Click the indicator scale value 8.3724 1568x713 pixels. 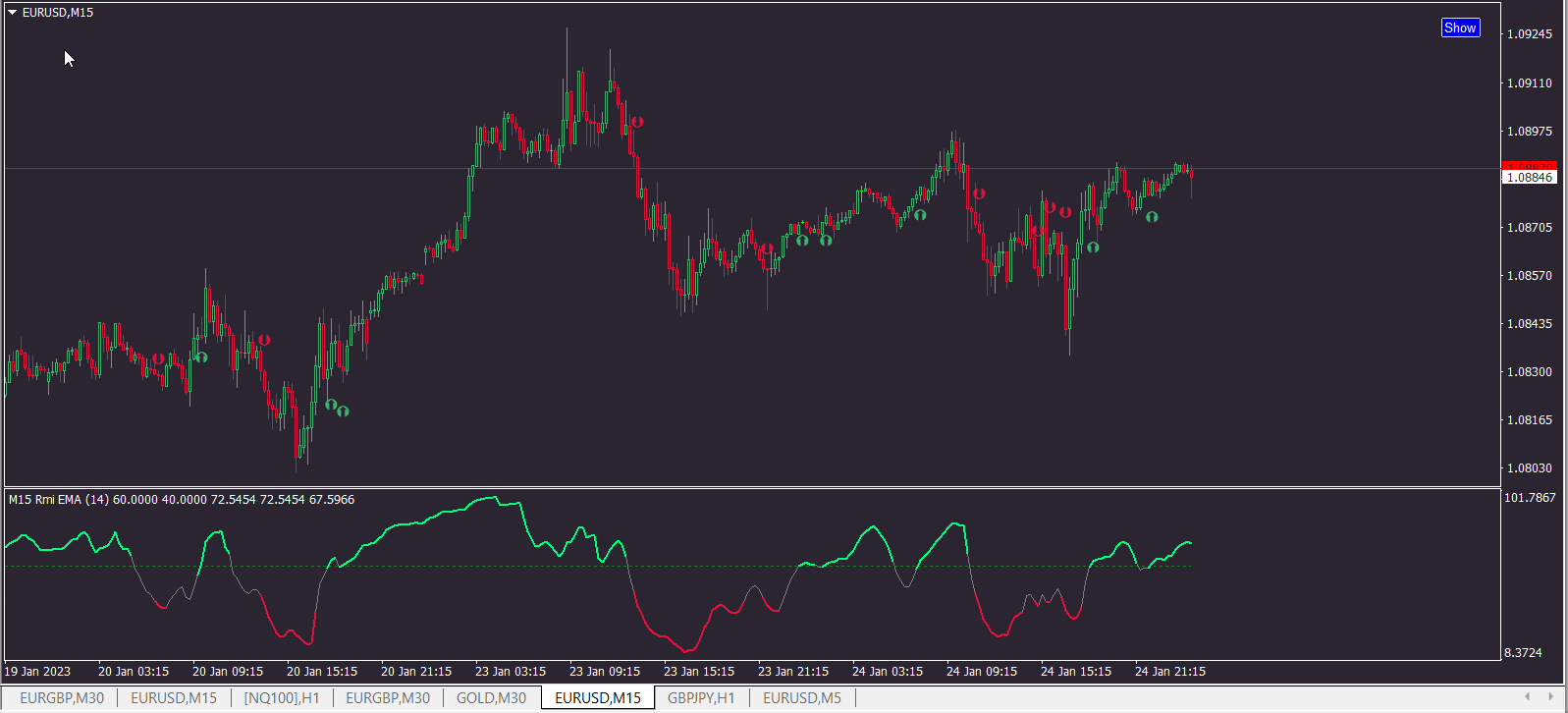point(1523,653)
